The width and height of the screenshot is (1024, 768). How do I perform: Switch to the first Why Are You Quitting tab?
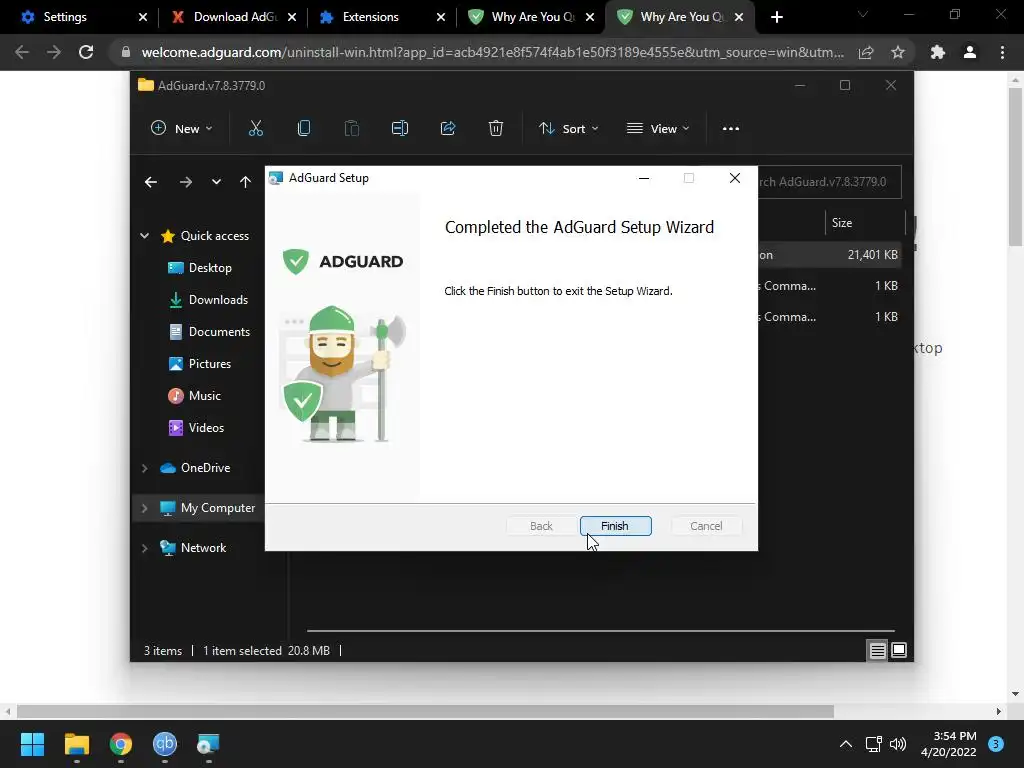click(532, 17)
